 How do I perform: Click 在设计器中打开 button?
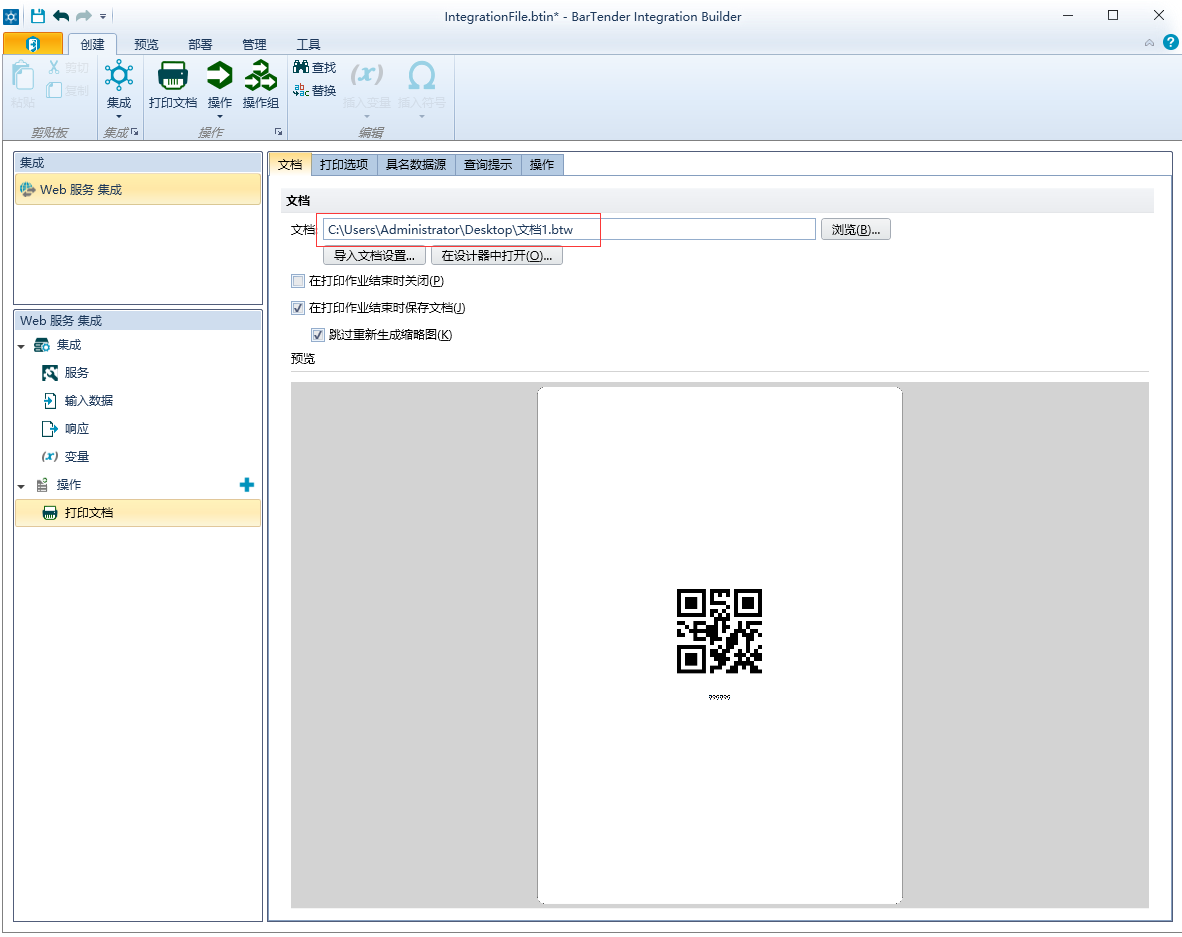click(497, 255)
